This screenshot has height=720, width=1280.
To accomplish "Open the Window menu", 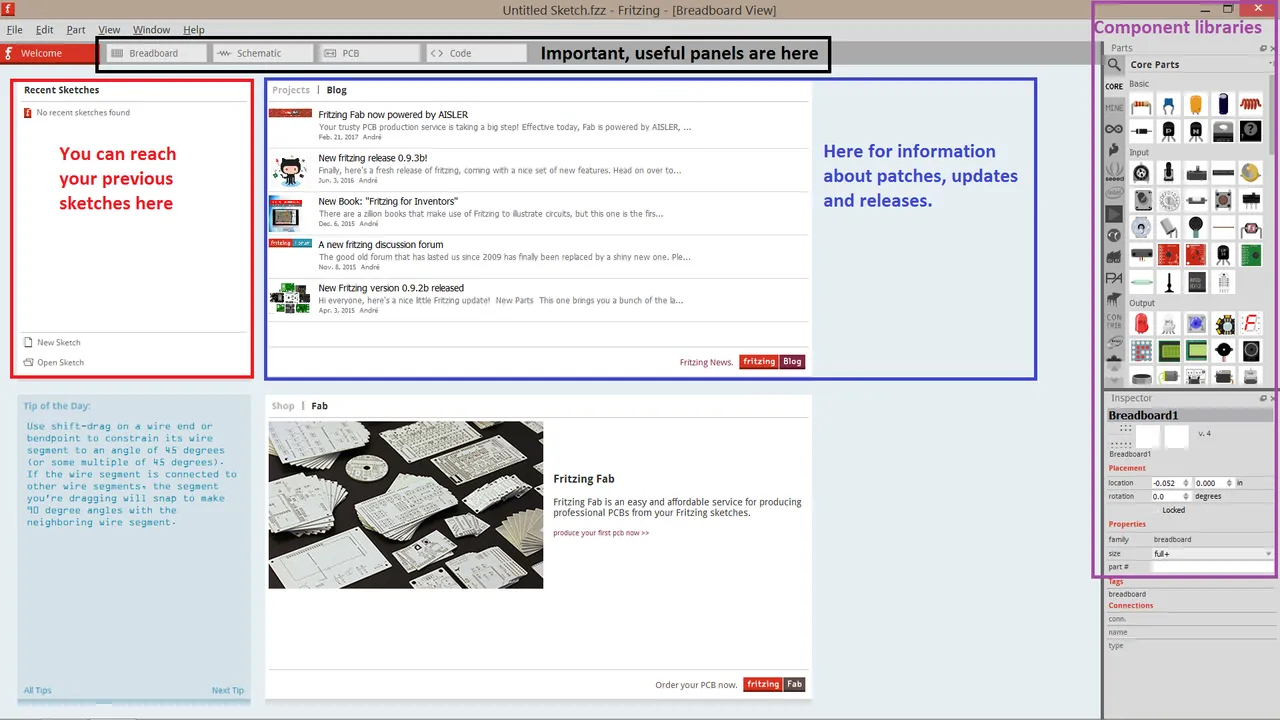I will click(152, 30).
